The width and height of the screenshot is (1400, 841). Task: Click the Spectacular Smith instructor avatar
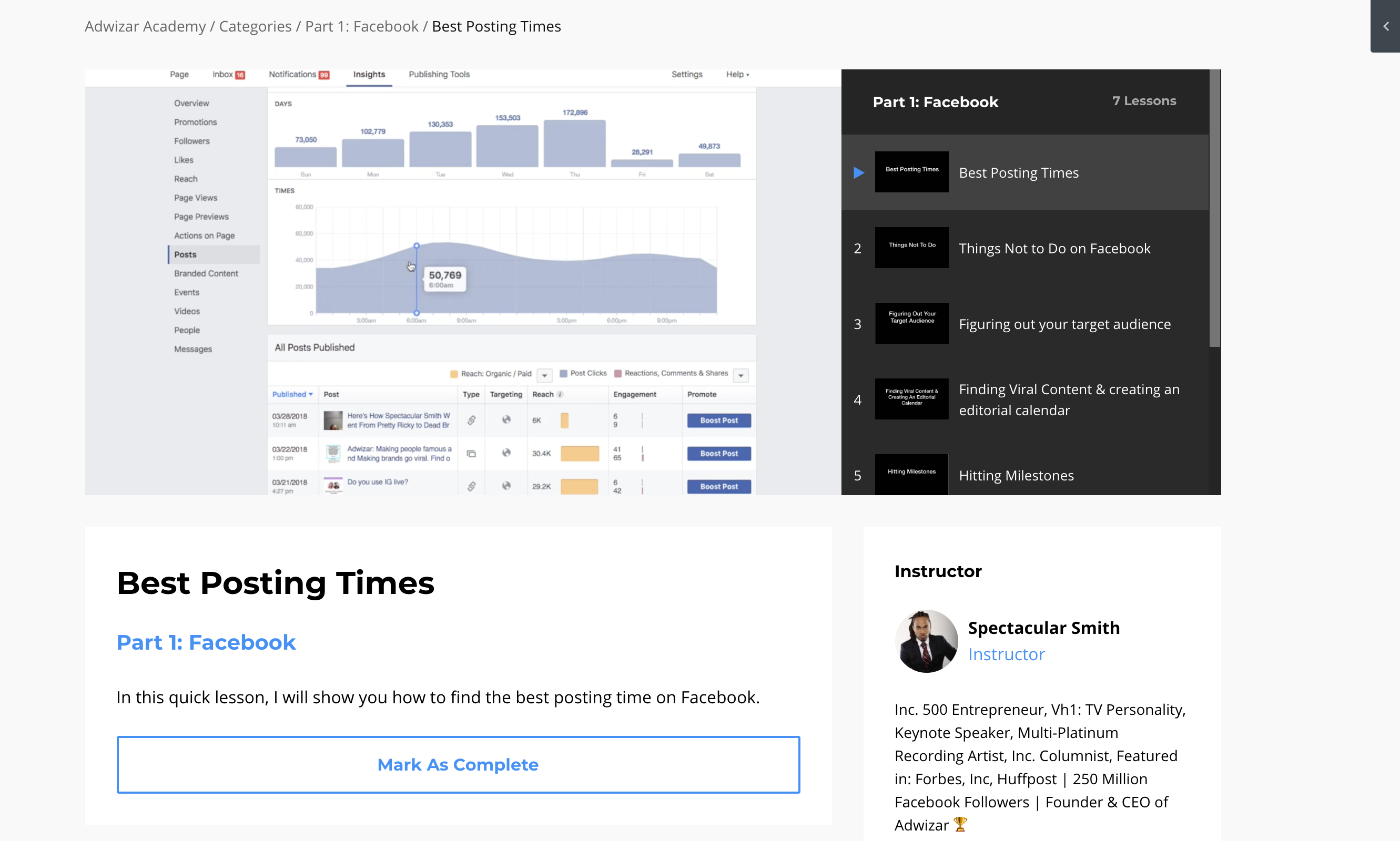[x=926, y=641]
